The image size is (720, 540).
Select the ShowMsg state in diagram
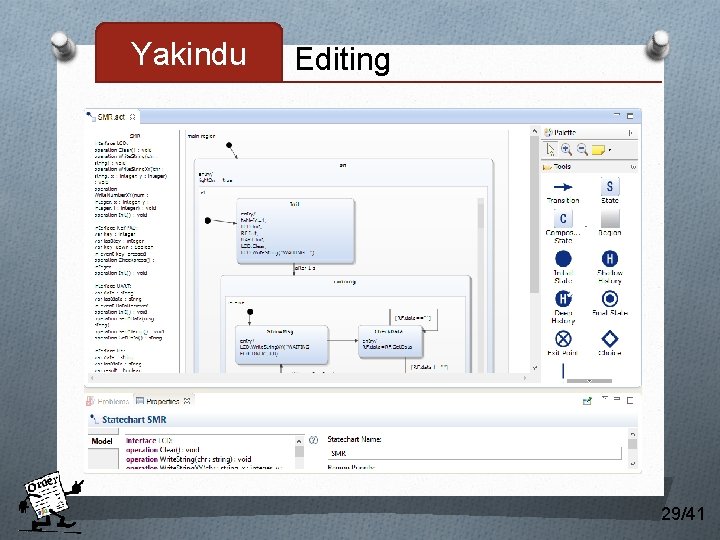[x=281, y=345]
